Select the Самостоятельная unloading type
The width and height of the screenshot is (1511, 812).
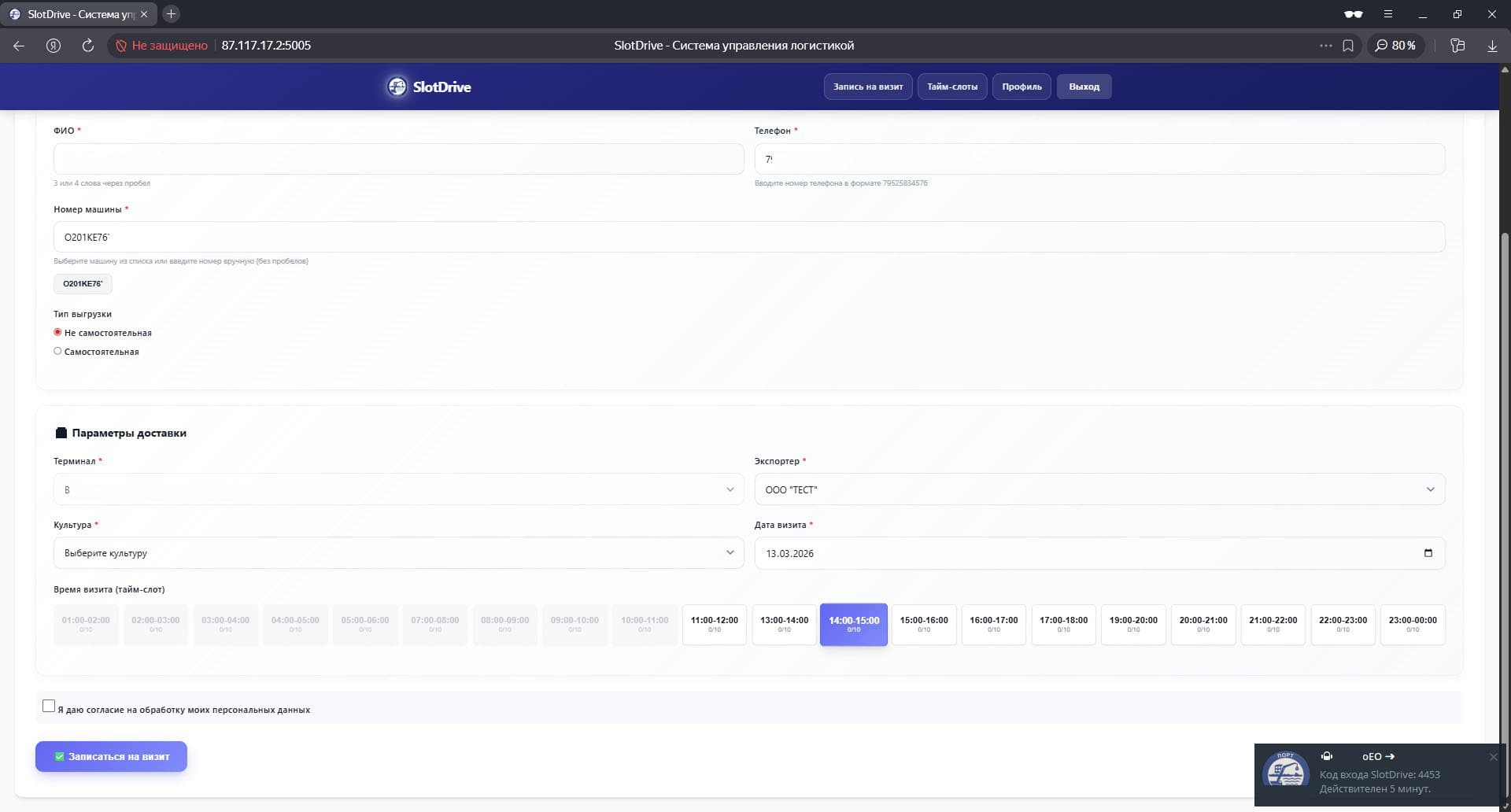[x=57, y=351]
